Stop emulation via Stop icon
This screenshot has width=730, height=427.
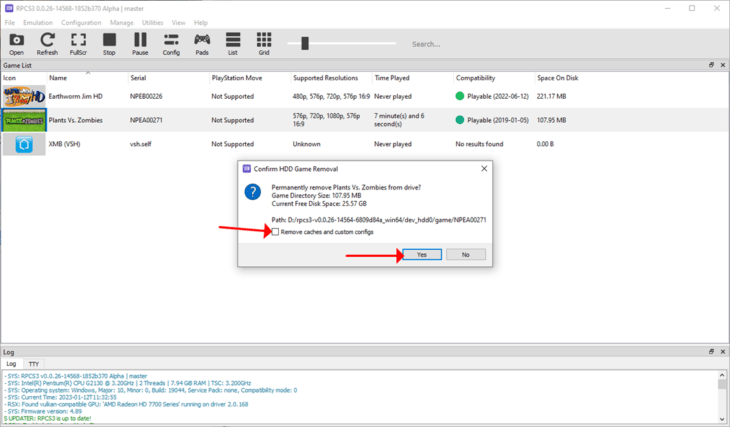109,44
